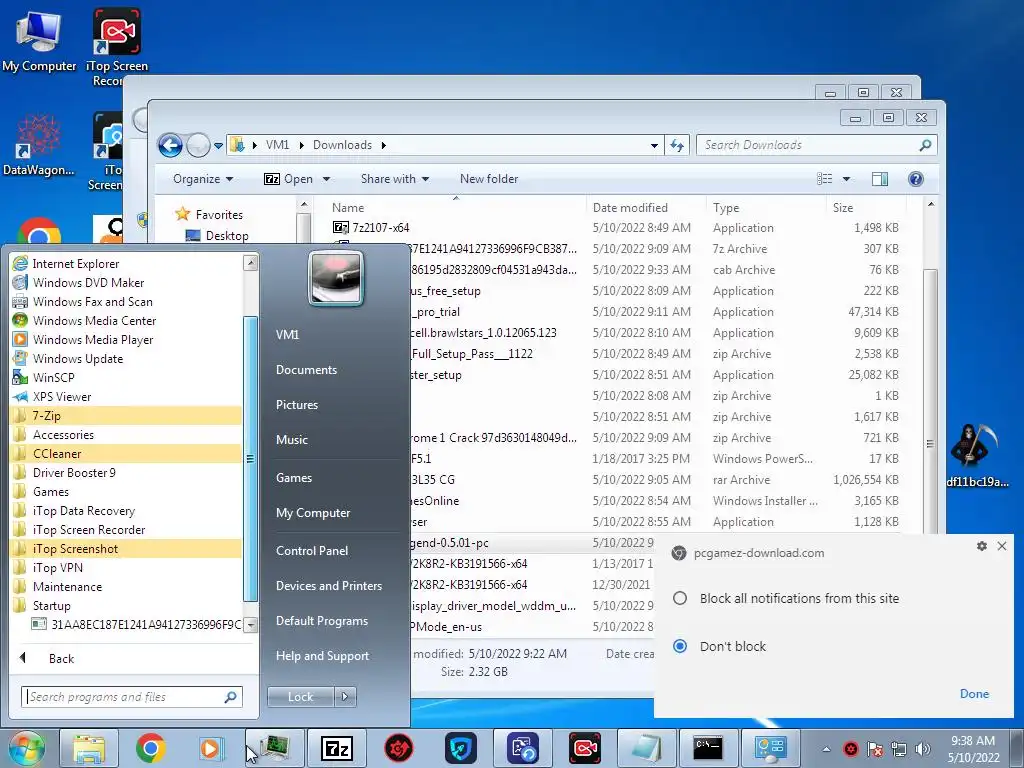
Task: Expand the CCleaner program folder
Action: point(127,453)
